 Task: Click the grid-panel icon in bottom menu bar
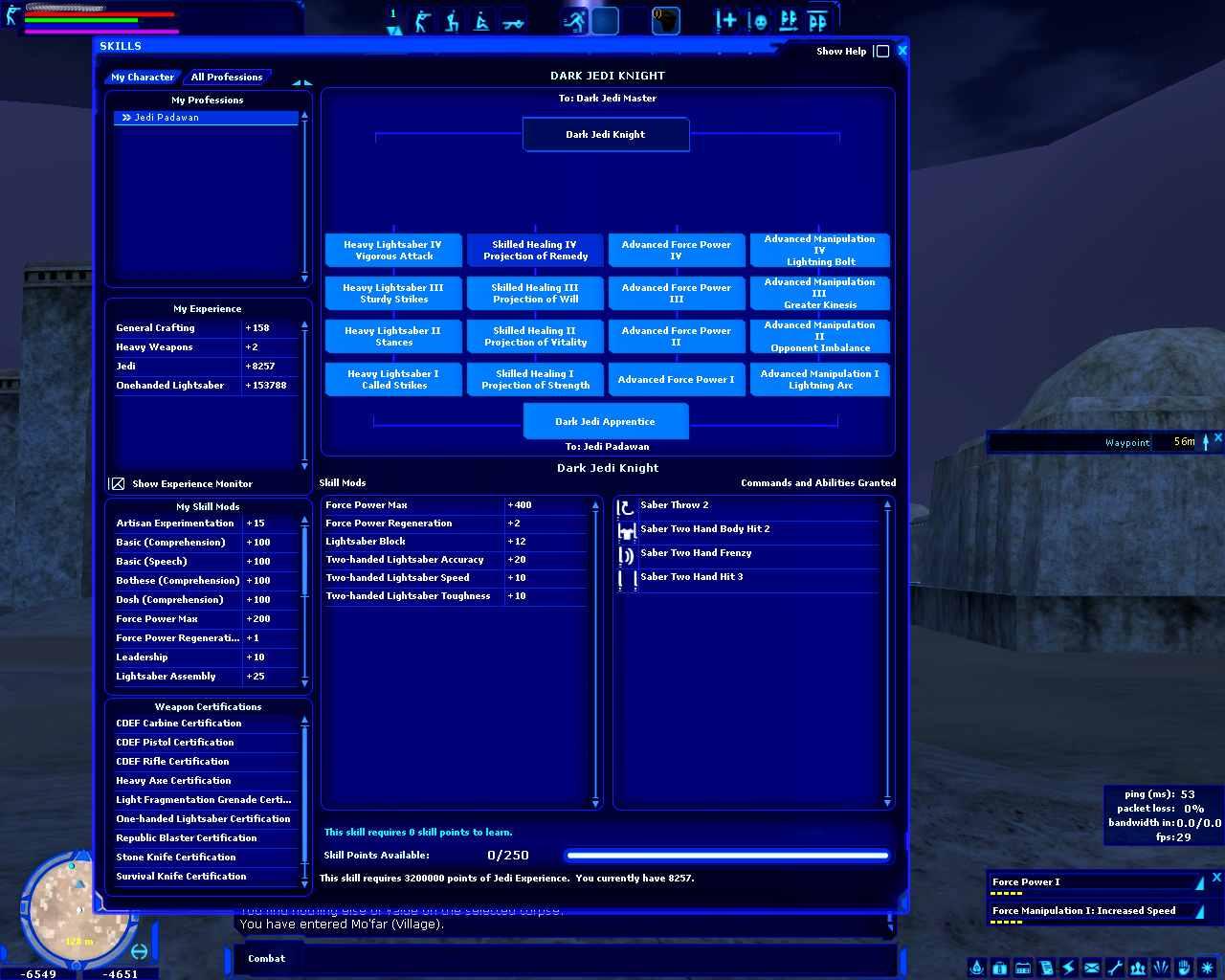pos(1023,968)
